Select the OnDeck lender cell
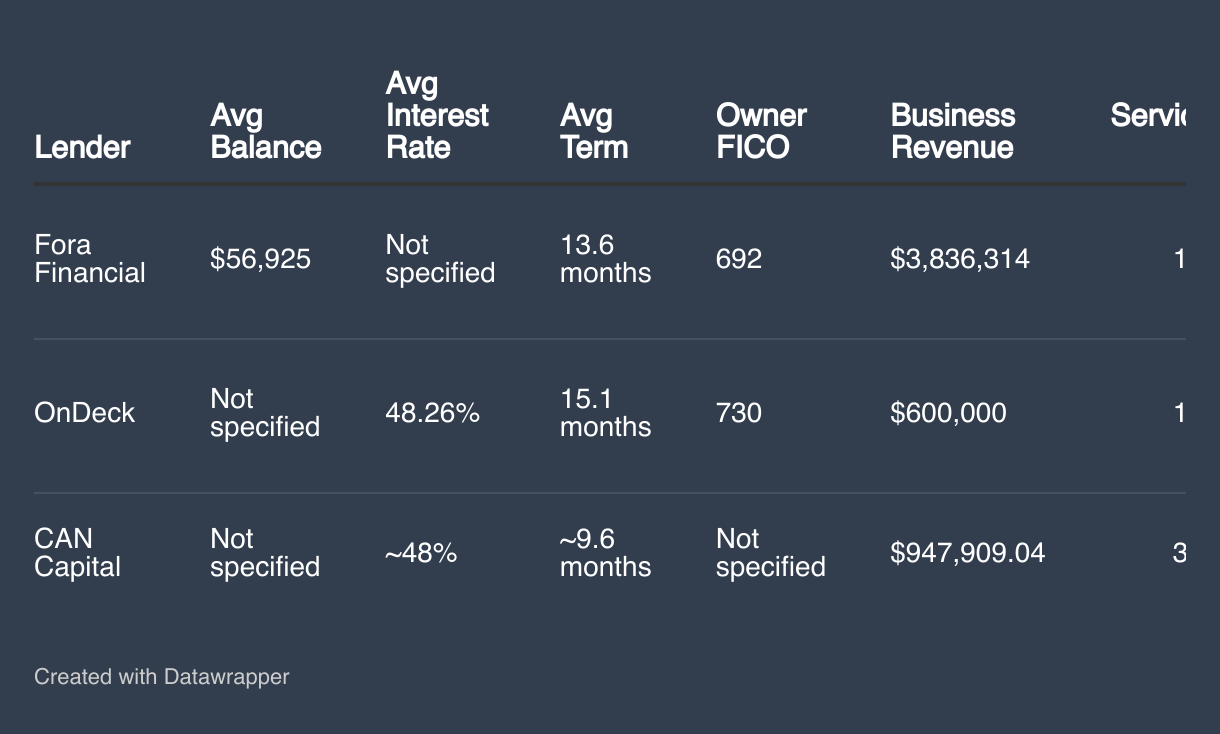Image resolution: width=1220 pixels, height=734 pixels. (84, 413)
